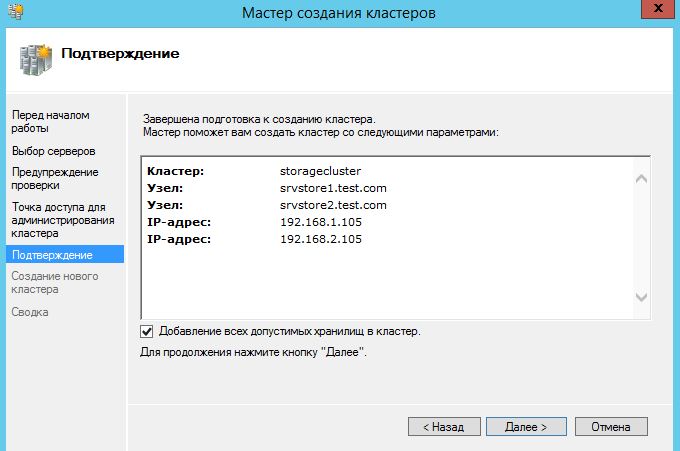The image size is (680, 451).
Task: Click the scroll down arrow in summary box
Action: (x=642, y=297)
